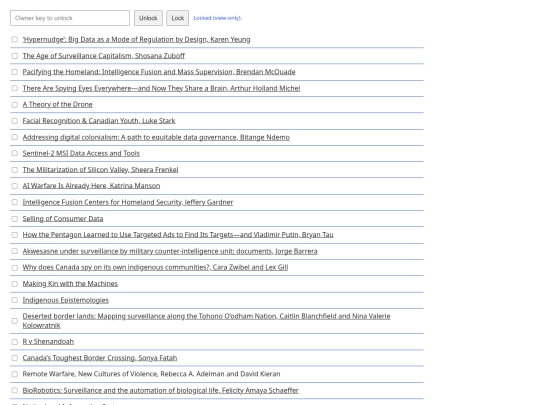Toggle the Sentinel-2 MSI Data Access checkbox
Image resolution: width=540 pixels, height=405 pixels.
click(x=14, y=153)
